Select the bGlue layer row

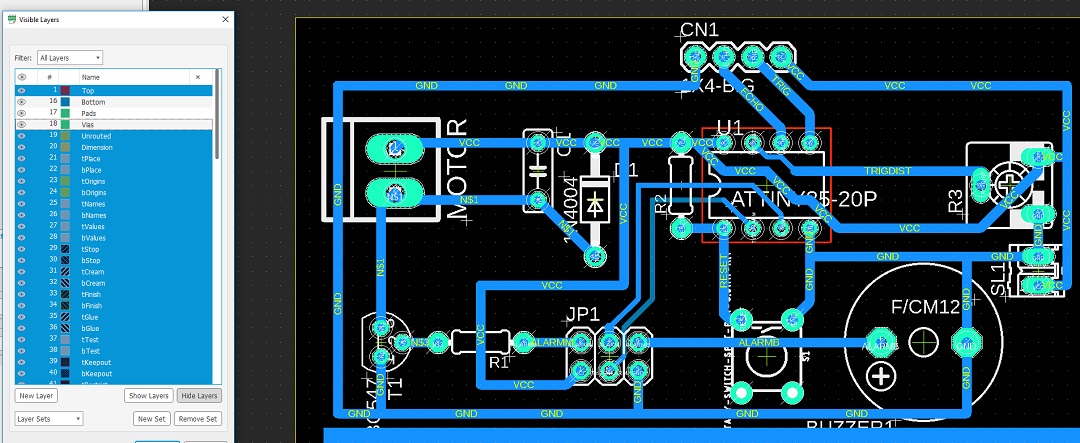[x=114, y=328]
